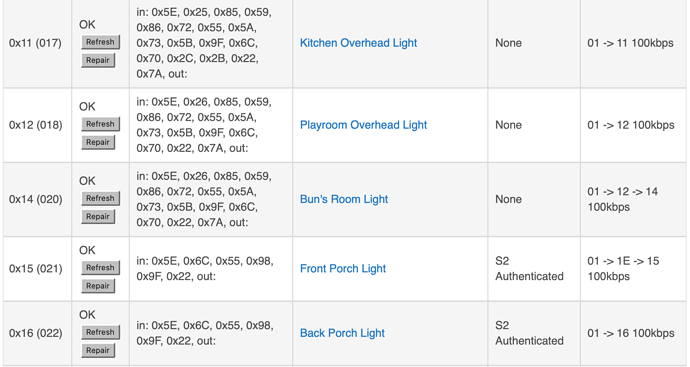
Task: Open Bun's Room Light device link
Action: coord(344,199)
